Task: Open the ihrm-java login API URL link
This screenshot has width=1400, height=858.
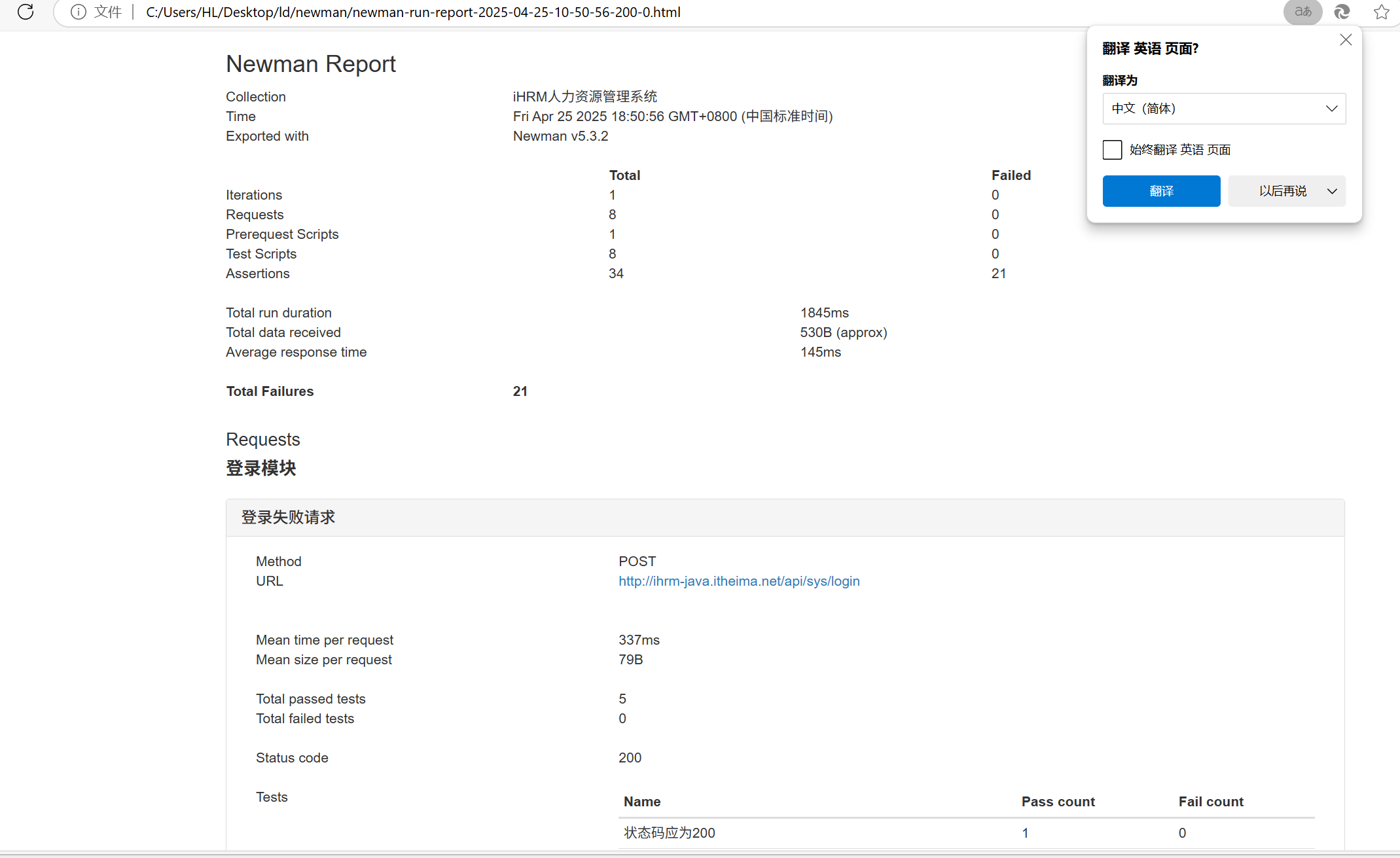Action: 739,581
